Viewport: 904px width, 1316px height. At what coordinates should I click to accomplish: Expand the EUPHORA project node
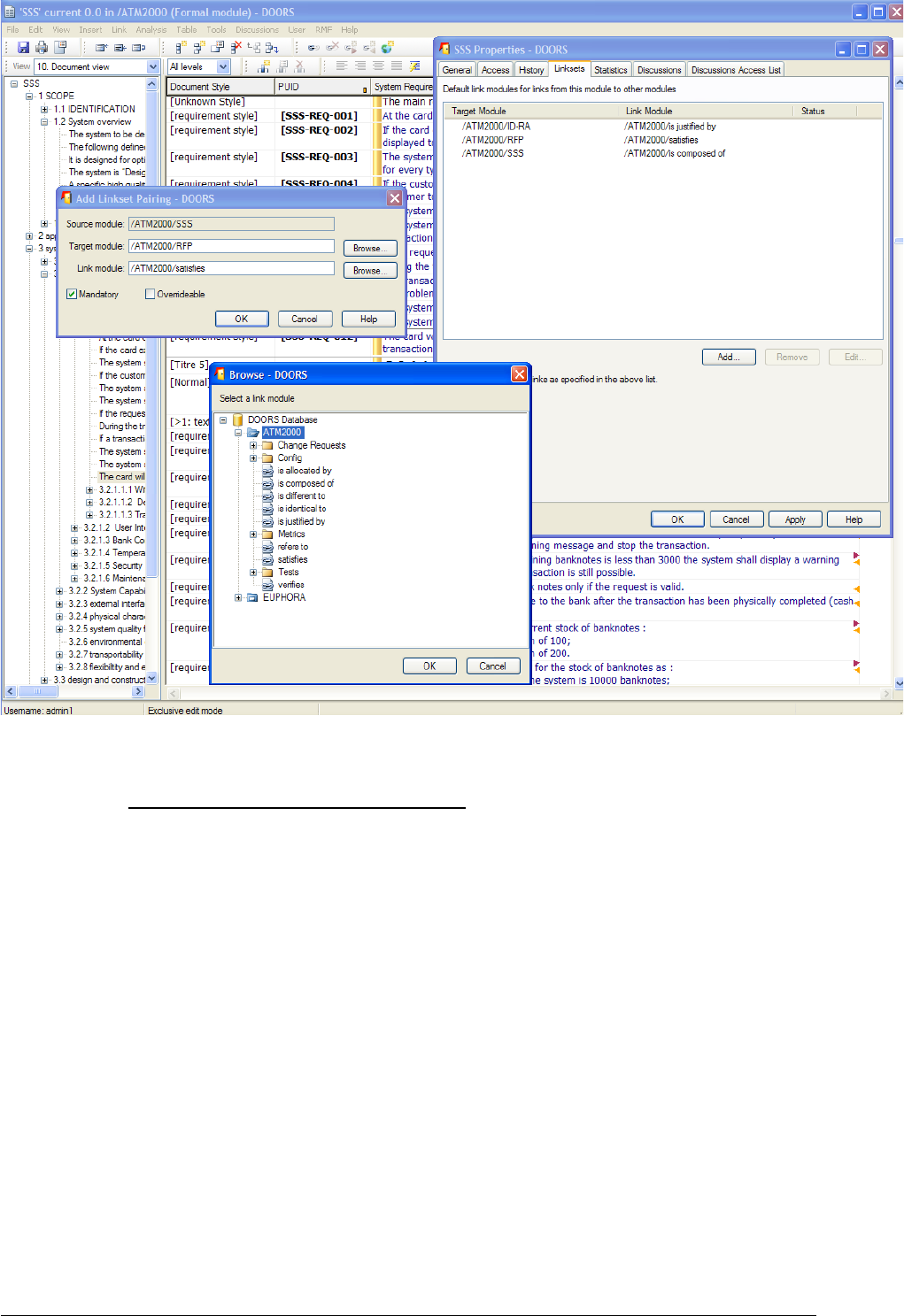[238, 597]
